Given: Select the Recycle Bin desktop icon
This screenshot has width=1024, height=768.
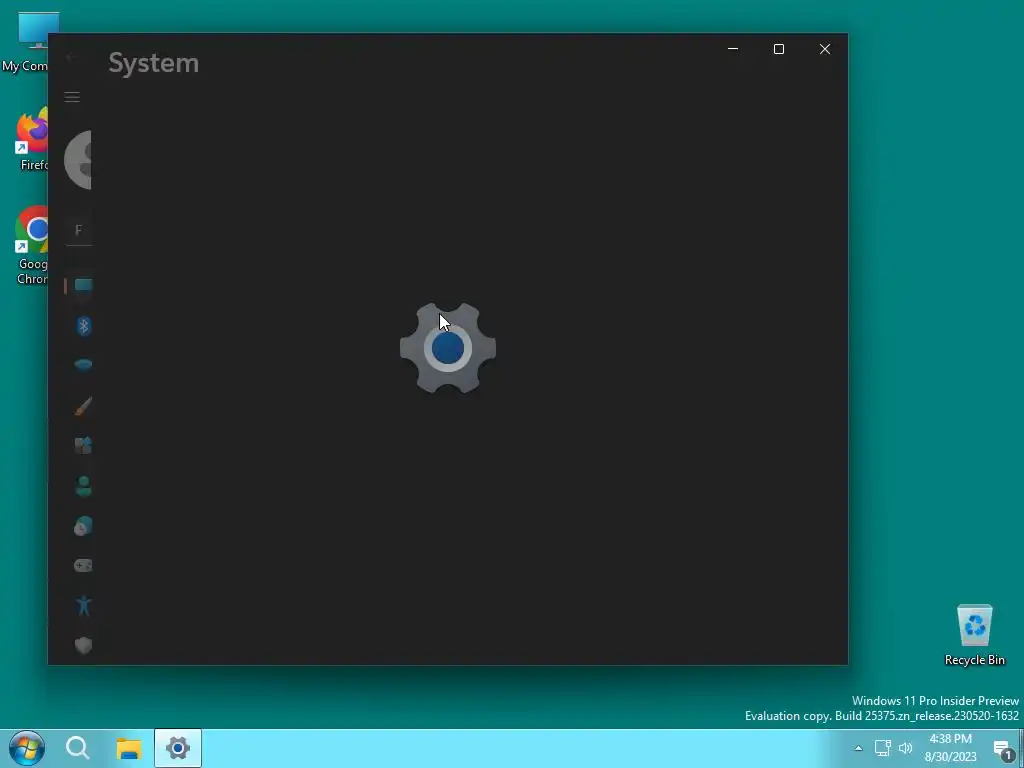Looking at the screenshot, I should [x=974, y=635].
